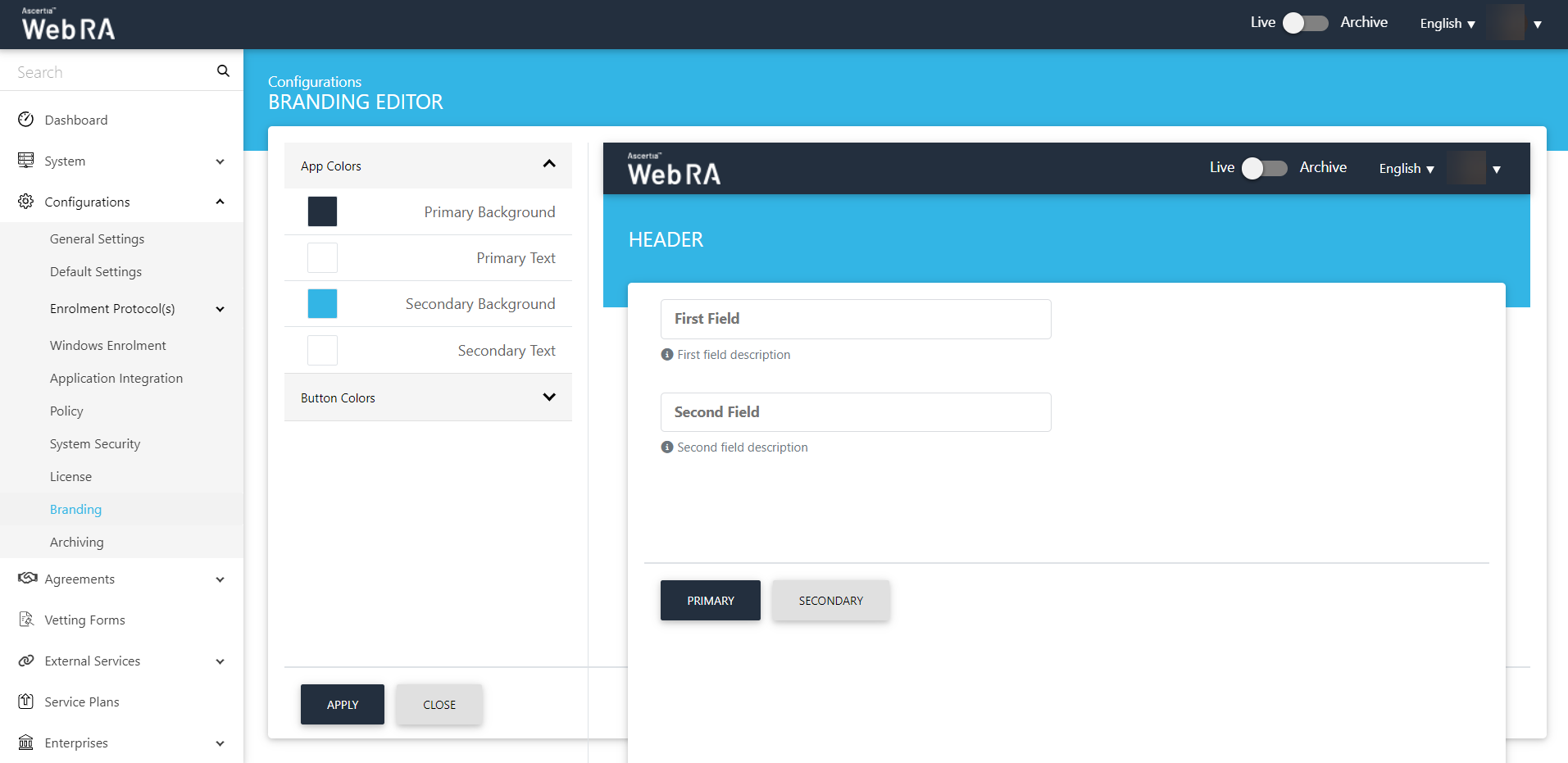Click the BRANDING EDITOR page title
Image resolution: width=1568 pixels, height=763 pixels.
point(356,102)
